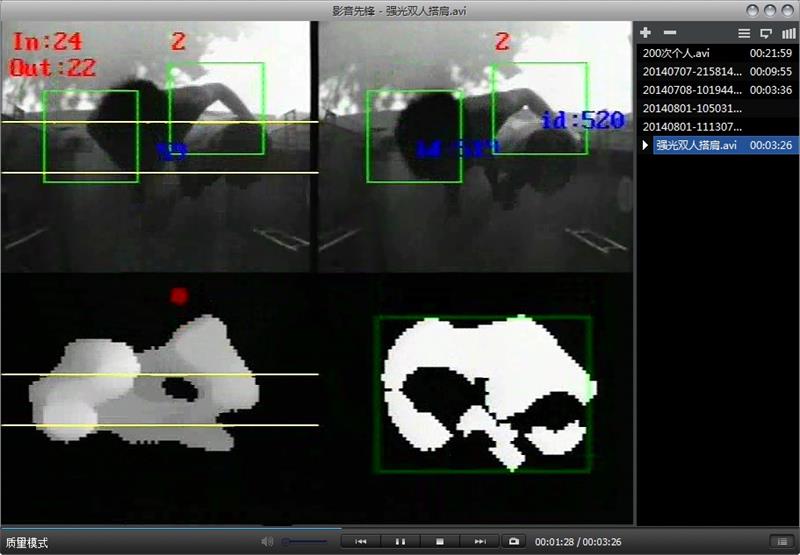The width and height of the screenshot is (800, 555).
Task: Click the video seek progress bar
Action: tap(400, 527)
